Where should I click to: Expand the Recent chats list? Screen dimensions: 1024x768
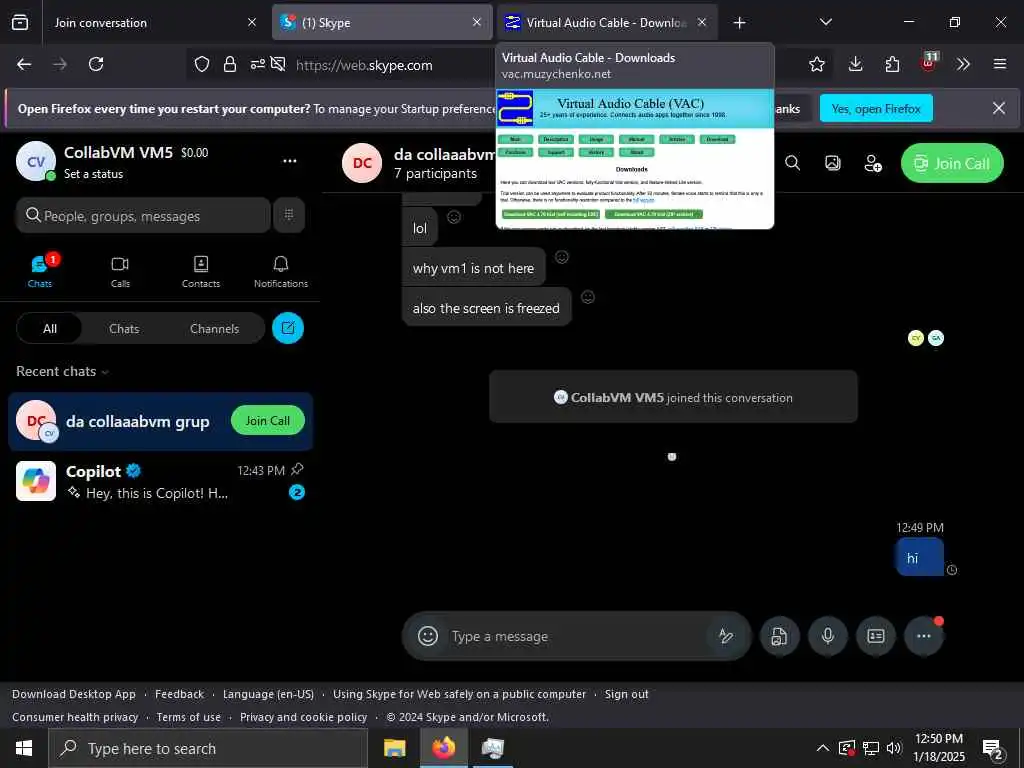tap(62, 371)
